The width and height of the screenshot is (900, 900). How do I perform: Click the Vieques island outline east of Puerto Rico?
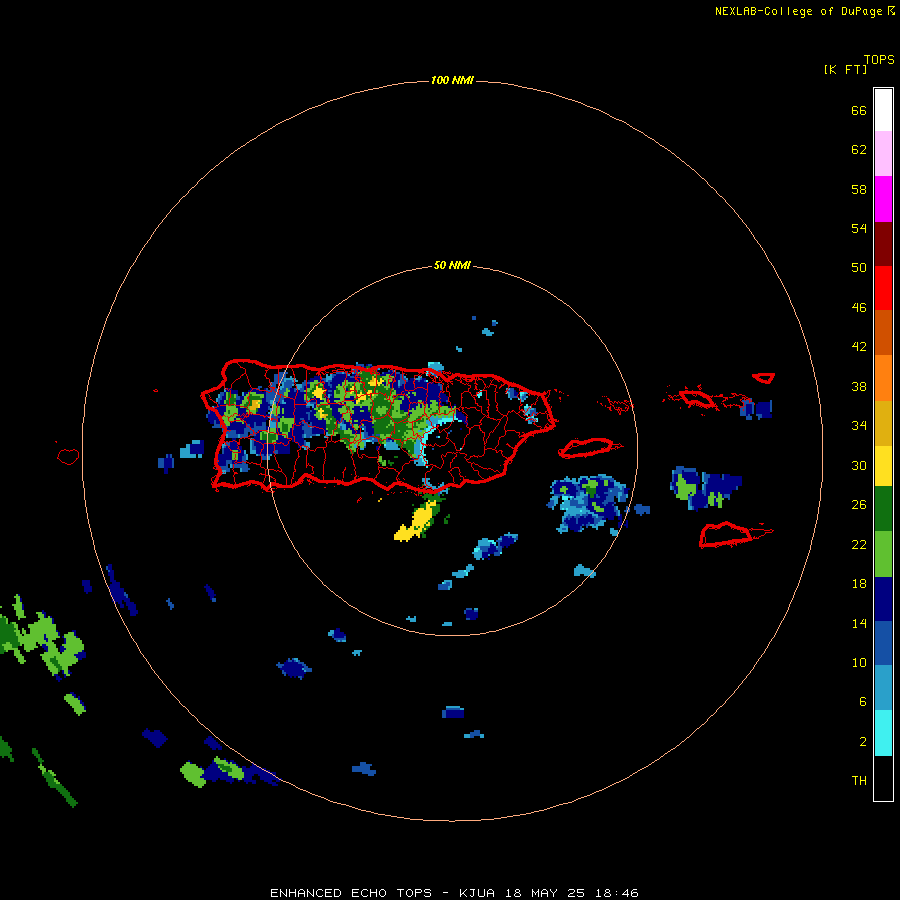tap(589, 447)
